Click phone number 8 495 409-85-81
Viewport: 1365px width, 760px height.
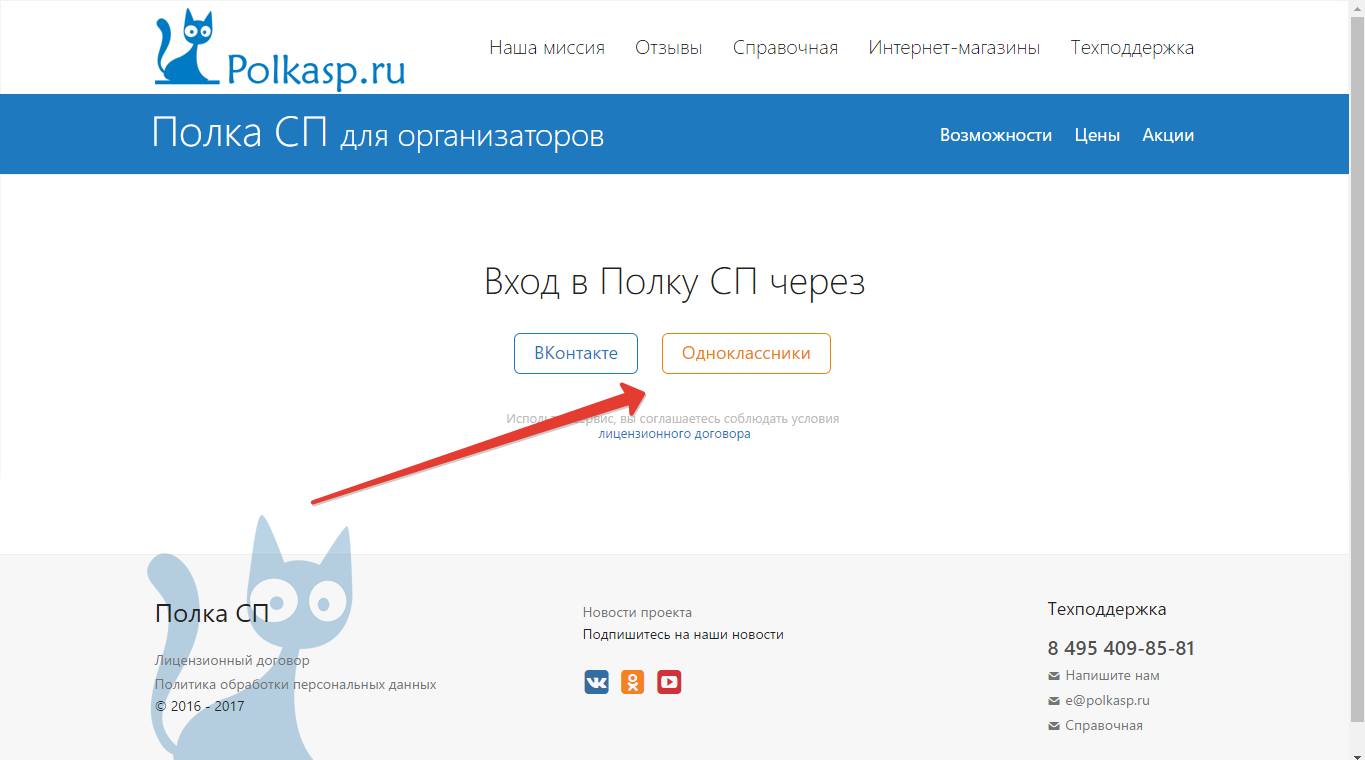click(x=1121, y=648)
